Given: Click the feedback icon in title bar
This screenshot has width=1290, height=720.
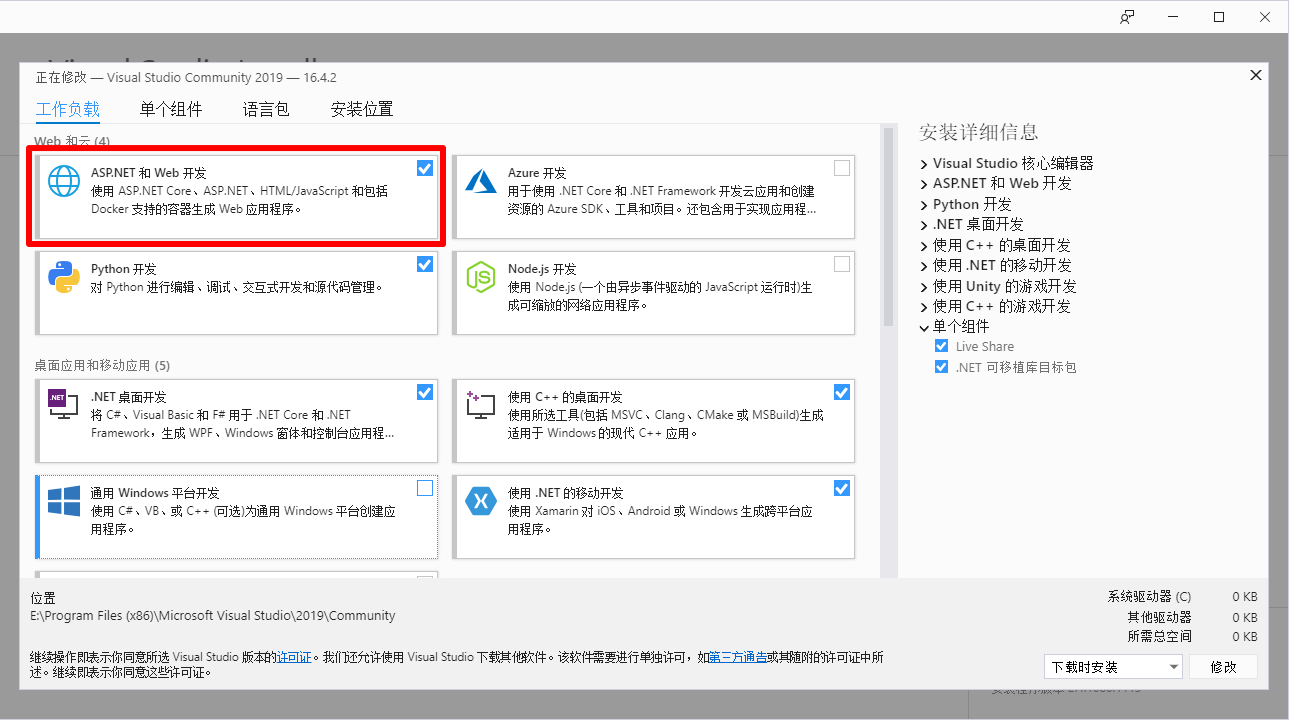Looking at the screenshot, I should pos(1127,17).
